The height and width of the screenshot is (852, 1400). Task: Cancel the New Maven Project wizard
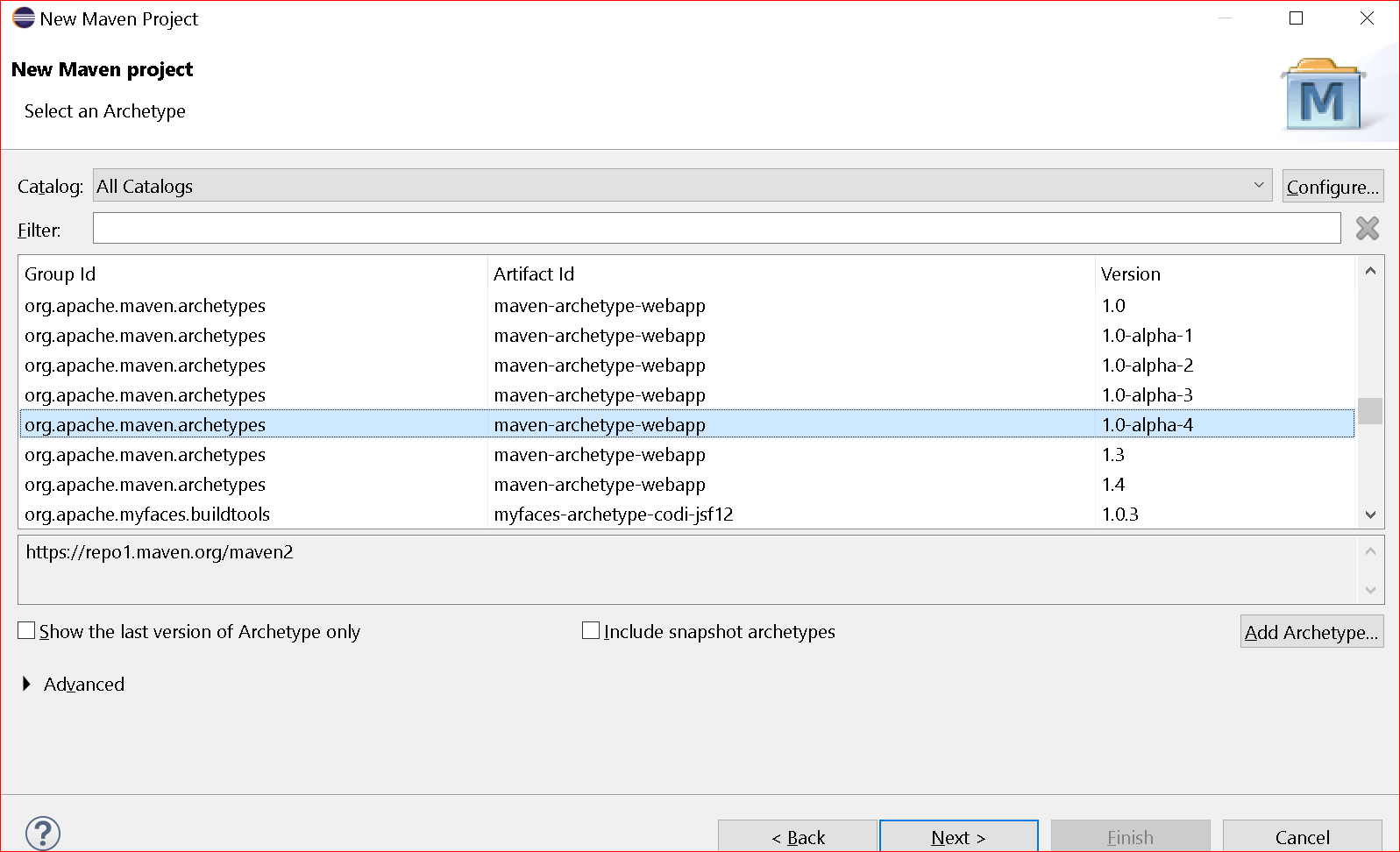[x=1303, y=836]
